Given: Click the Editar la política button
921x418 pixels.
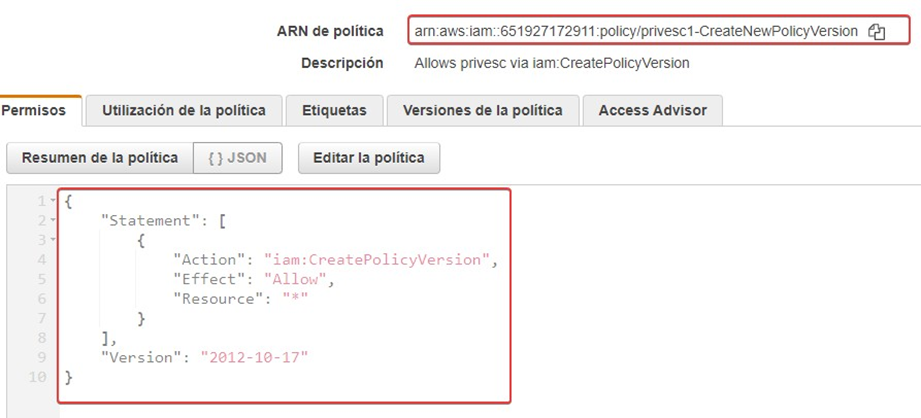Looking at the screenshot, I should [369, 157].
